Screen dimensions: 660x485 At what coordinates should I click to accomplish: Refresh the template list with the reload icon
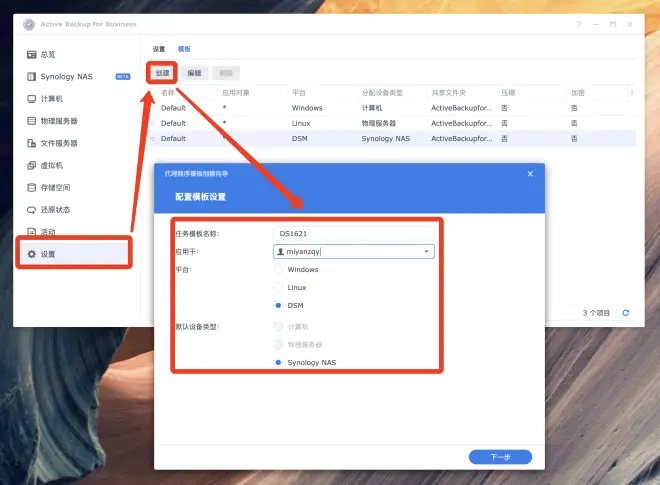[625, 313]
